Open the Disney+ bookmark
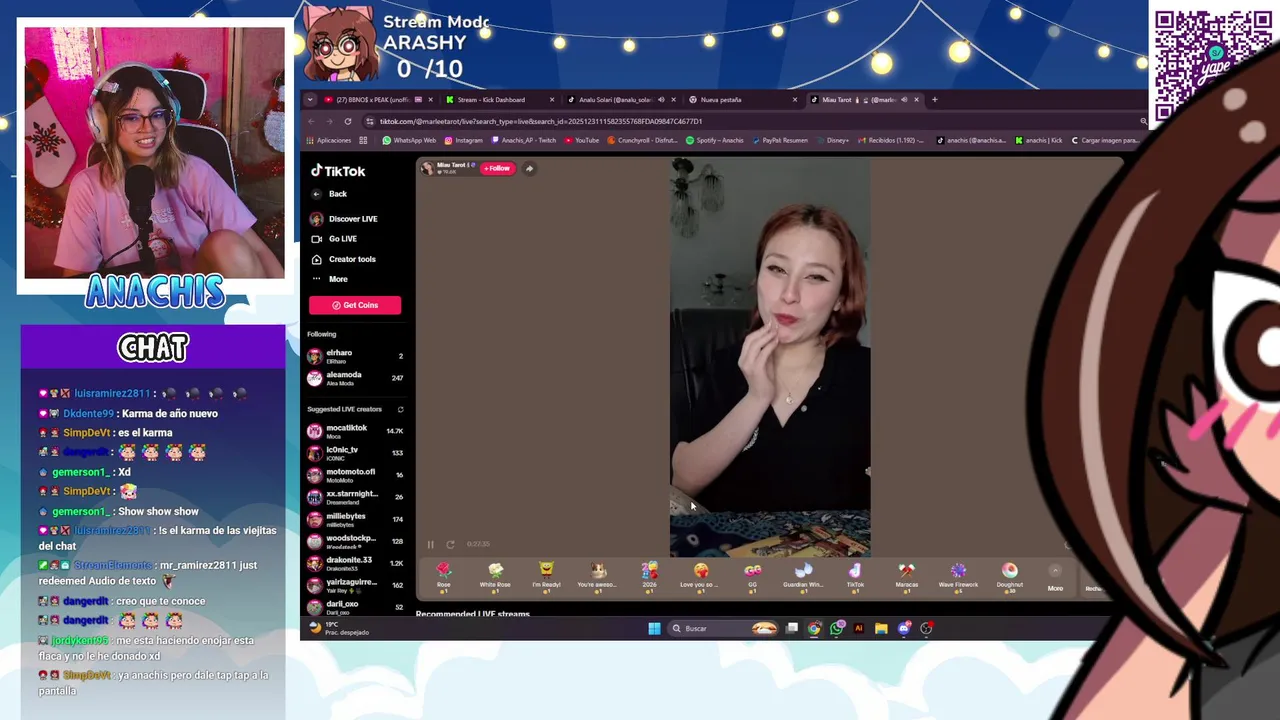 pyautogui.click(x=834, y=140)
